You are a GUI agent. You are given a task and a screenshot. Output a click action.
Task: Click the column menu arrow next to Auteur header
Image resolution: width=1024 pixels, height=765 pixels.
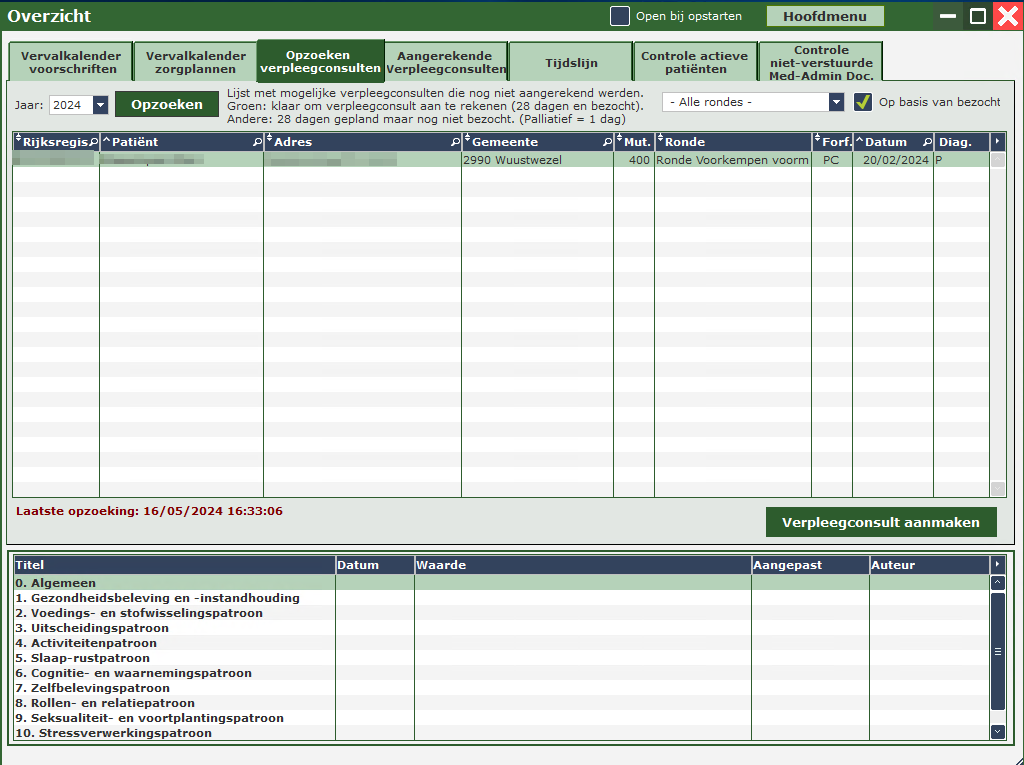coord(997,565)
